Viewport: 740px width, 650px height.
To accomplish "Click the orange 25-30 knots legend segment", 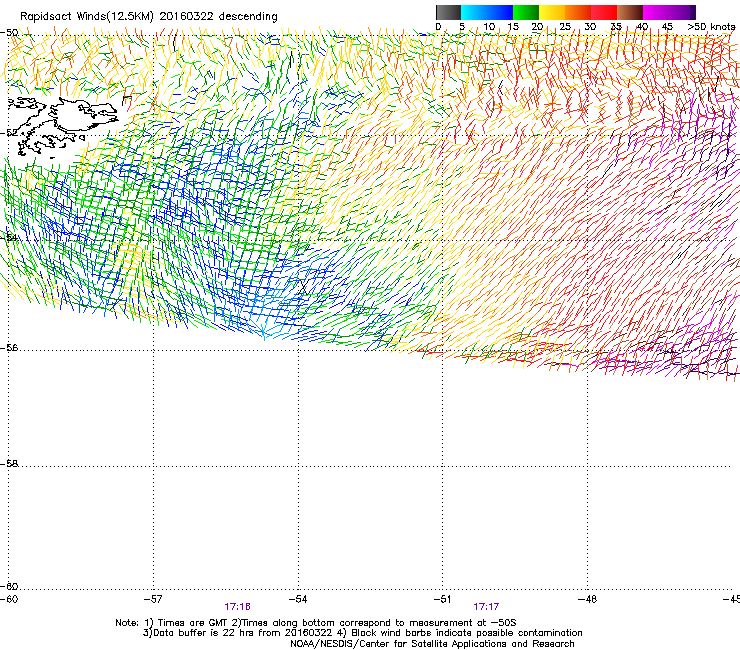I will tap(578, 12).
